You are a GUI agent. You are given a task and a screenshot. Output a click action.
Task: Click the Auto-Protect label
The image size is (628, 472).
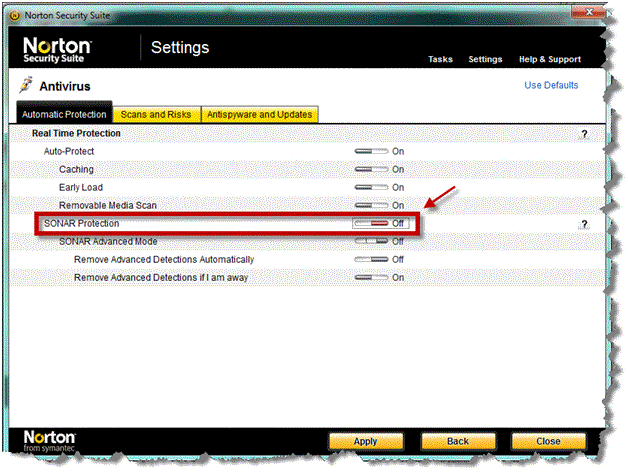[x=69, y=151]
